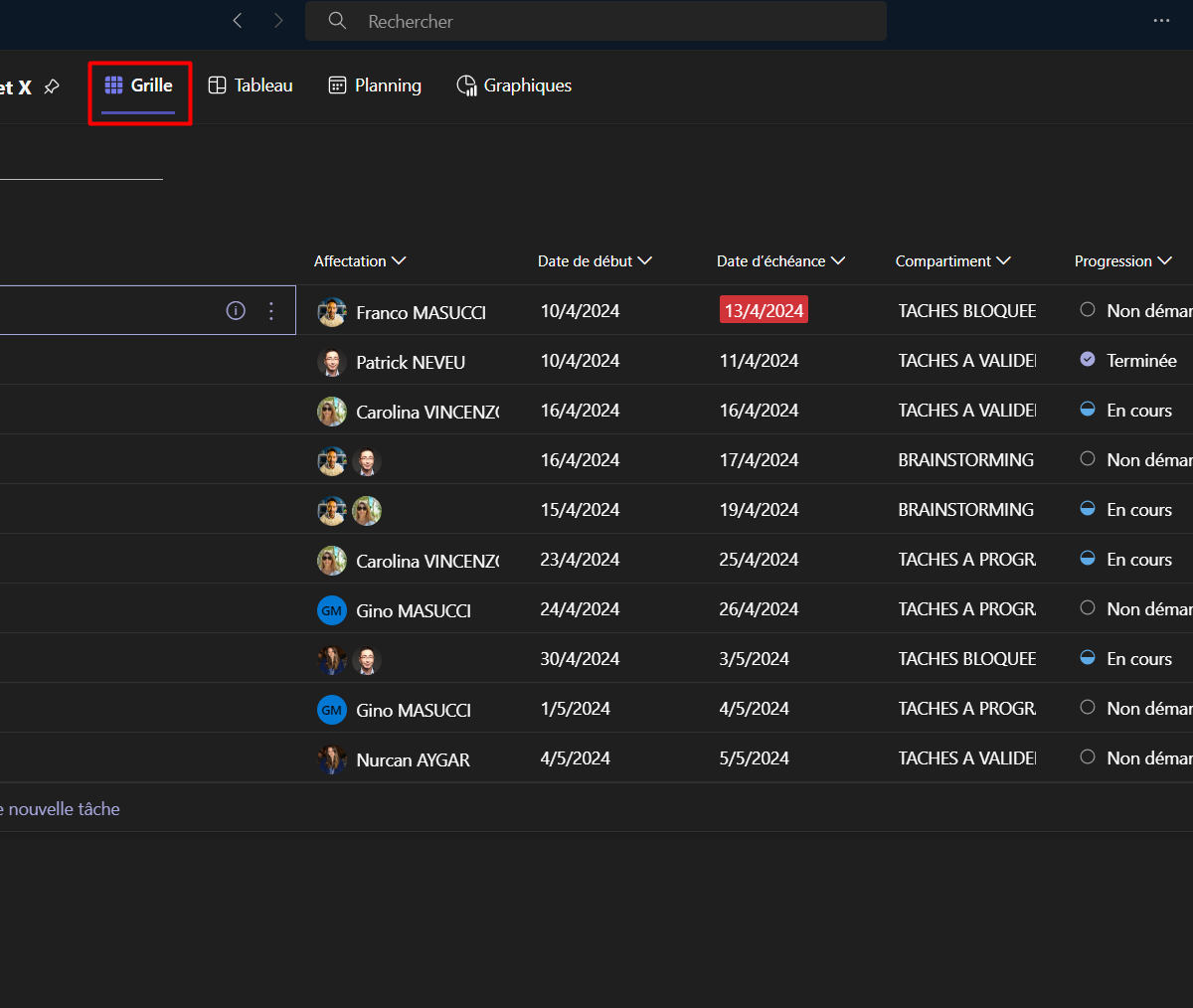Click the Rechercher search field
1193x1008 pixels.
point(596,21)
